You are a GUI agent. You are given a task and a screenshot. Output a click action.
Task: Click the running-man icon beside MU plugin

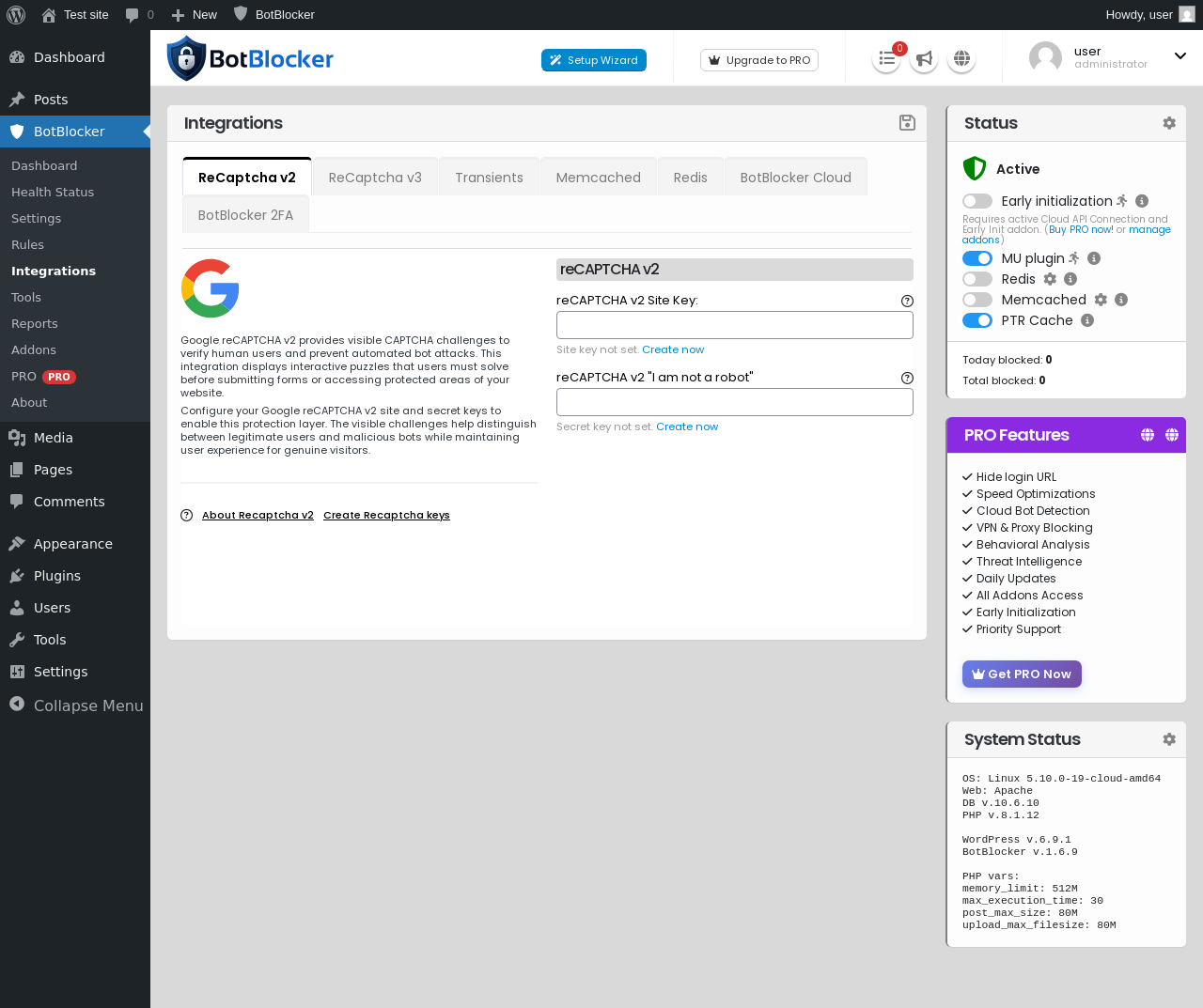coord(1074,258)
